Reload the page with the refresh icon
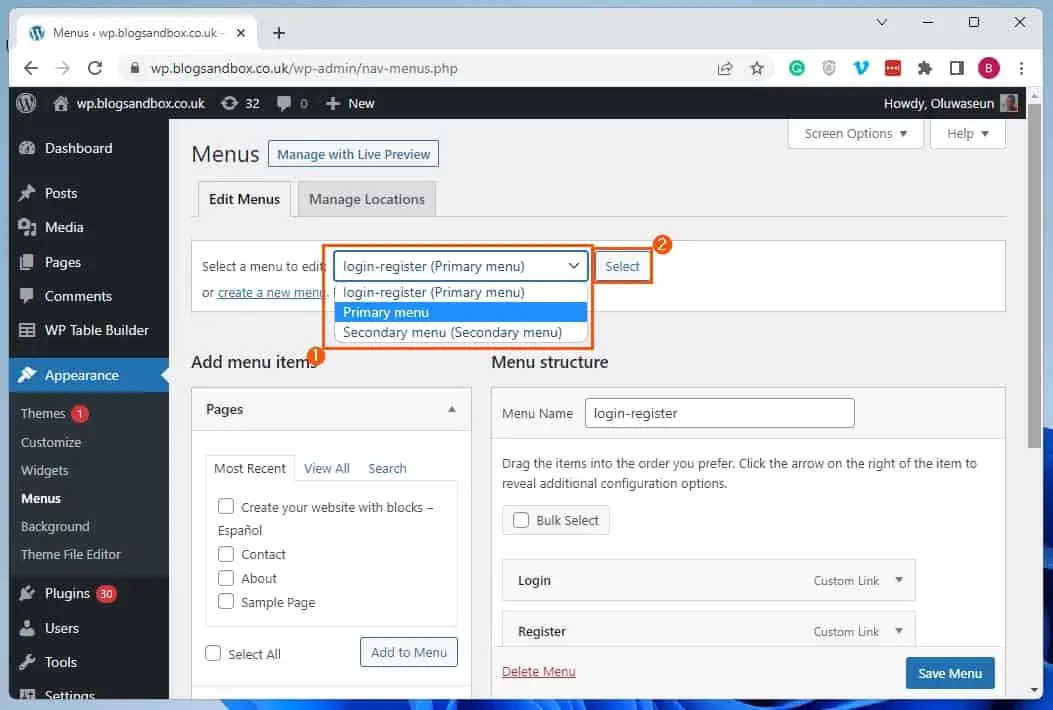Viewport: 1053px width, 710px height. click(x=95, y=68)
